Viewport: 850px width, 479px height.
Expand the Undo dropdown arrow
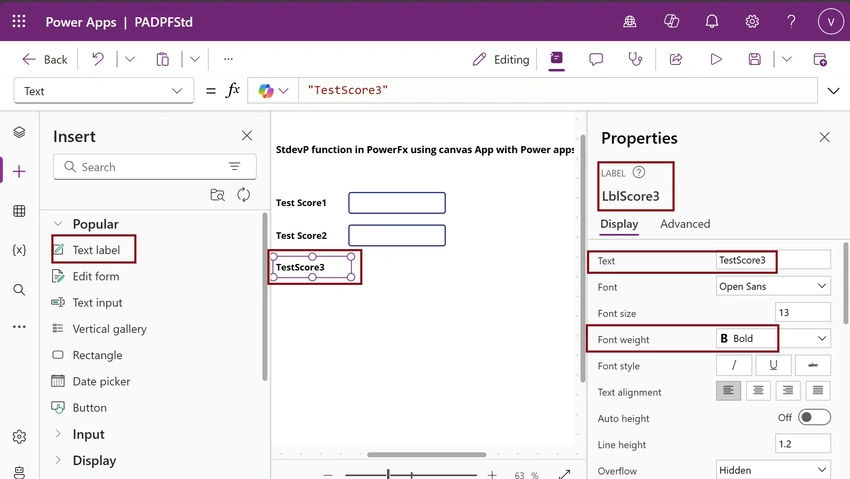(x=130, y=59)
